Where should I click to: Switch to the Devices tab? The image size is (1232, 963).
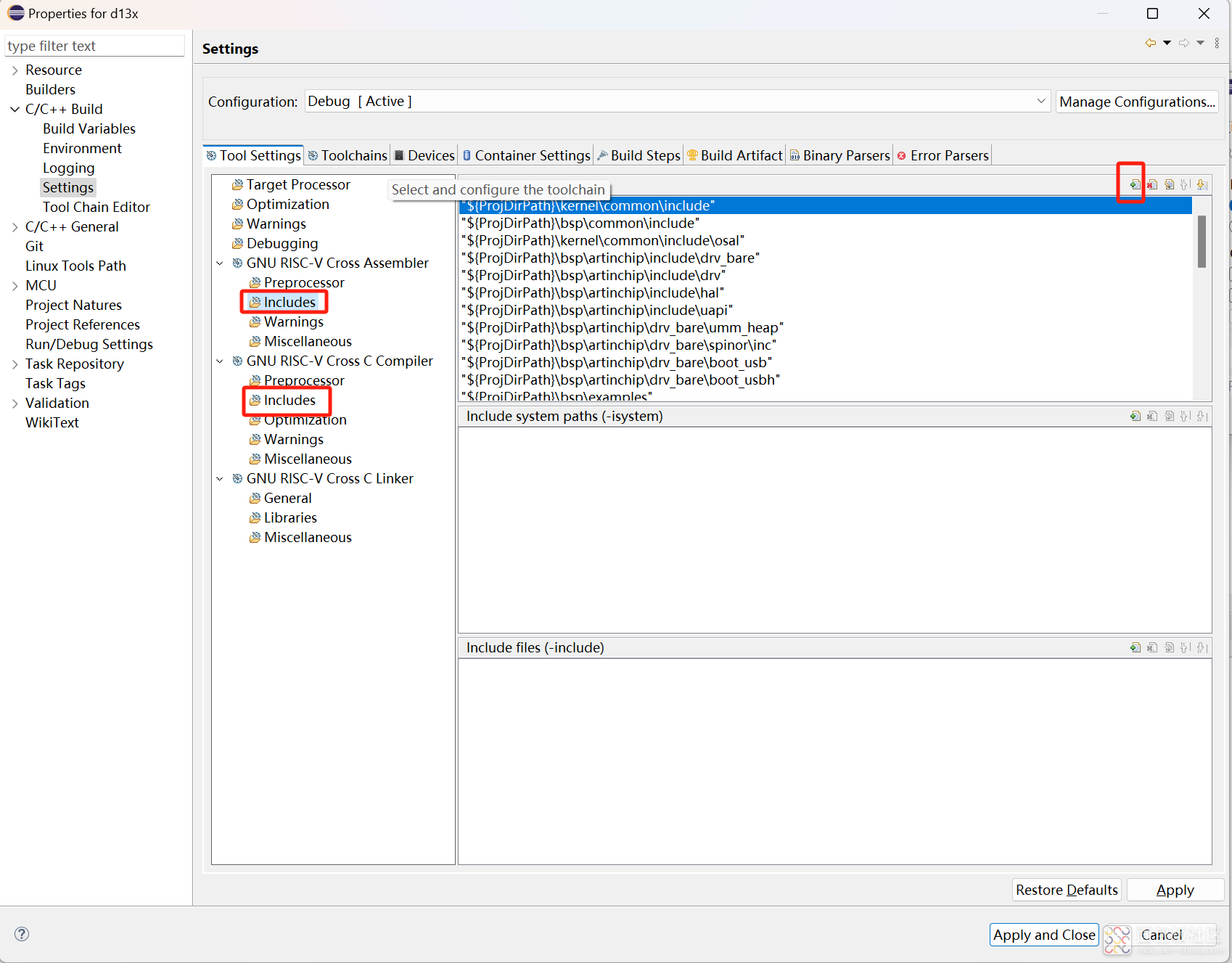pyautogui.click(x=424, y=155)
